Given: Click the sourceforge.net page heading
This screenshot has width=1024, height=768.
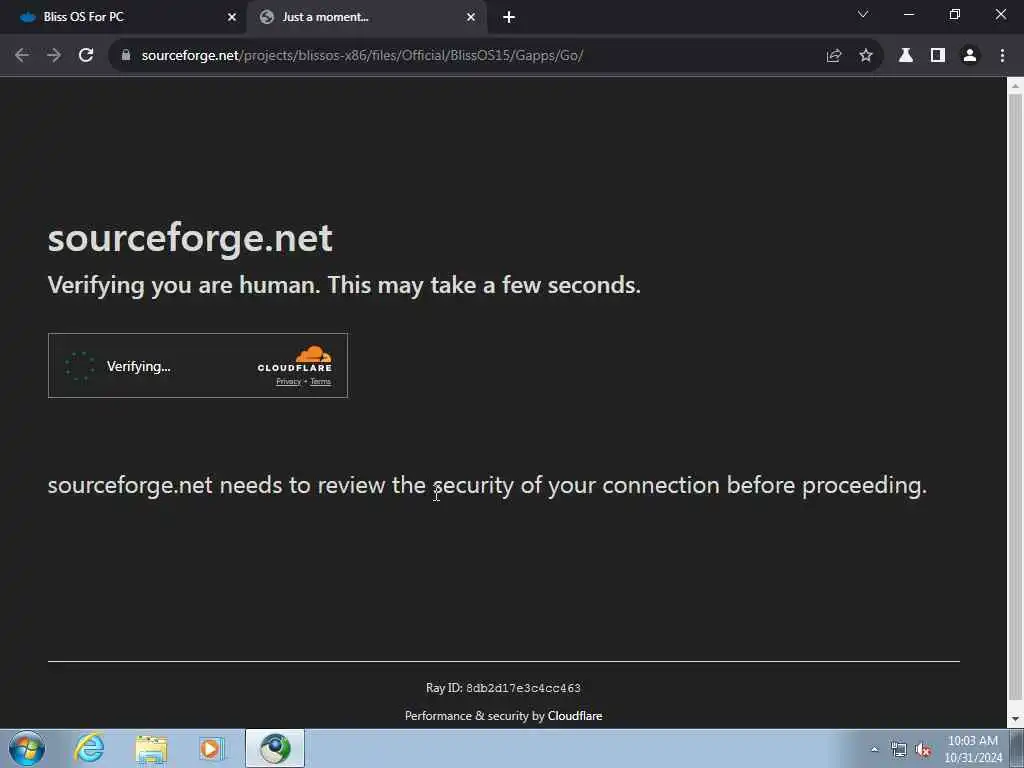Looking at the screenshot, I should pos(190,238).
